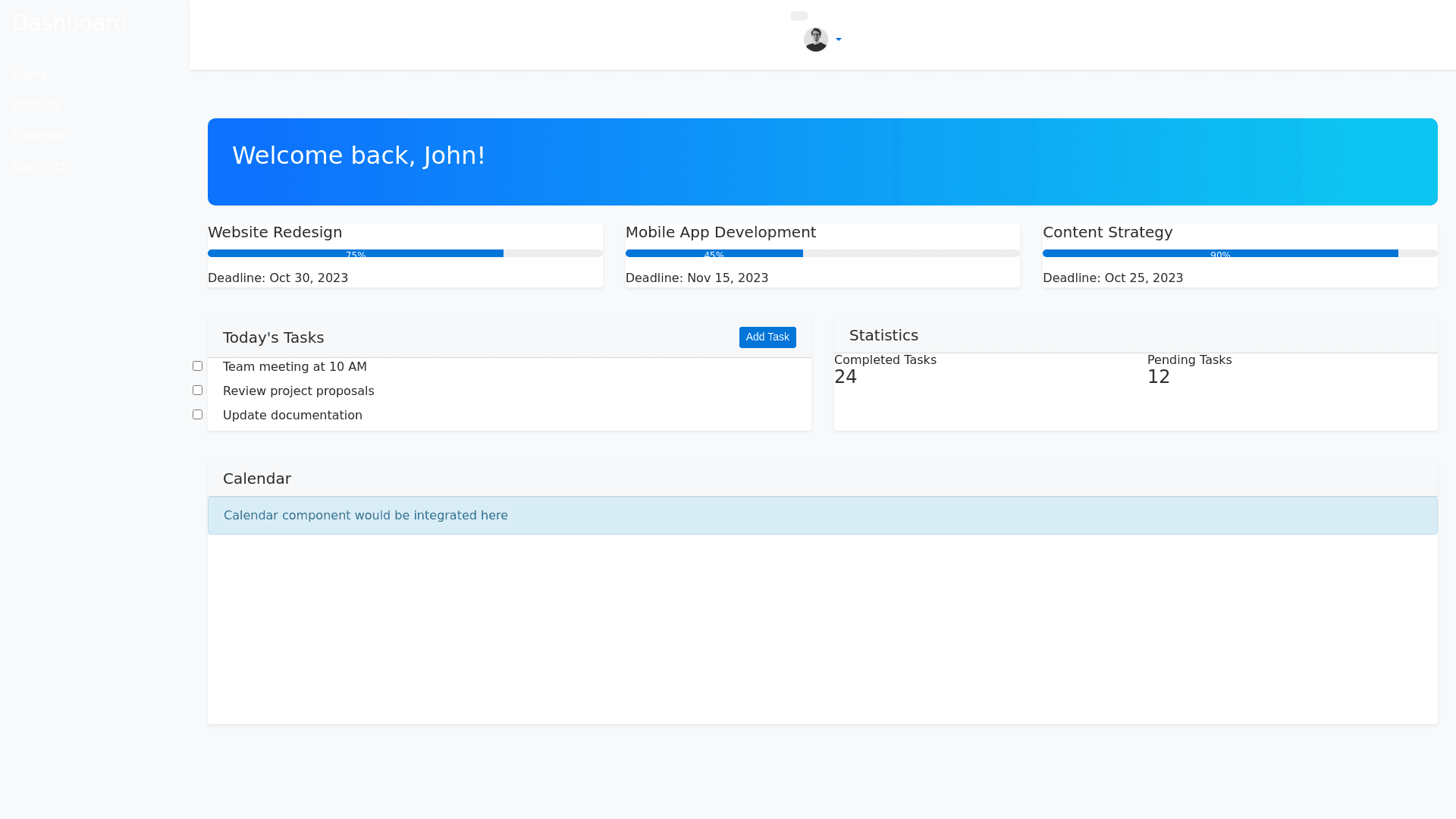Click the 90% Content Strategy progress bar
Viewport: 1456px width, 819px height.
pyautogui.click(x=1219, y=253)
